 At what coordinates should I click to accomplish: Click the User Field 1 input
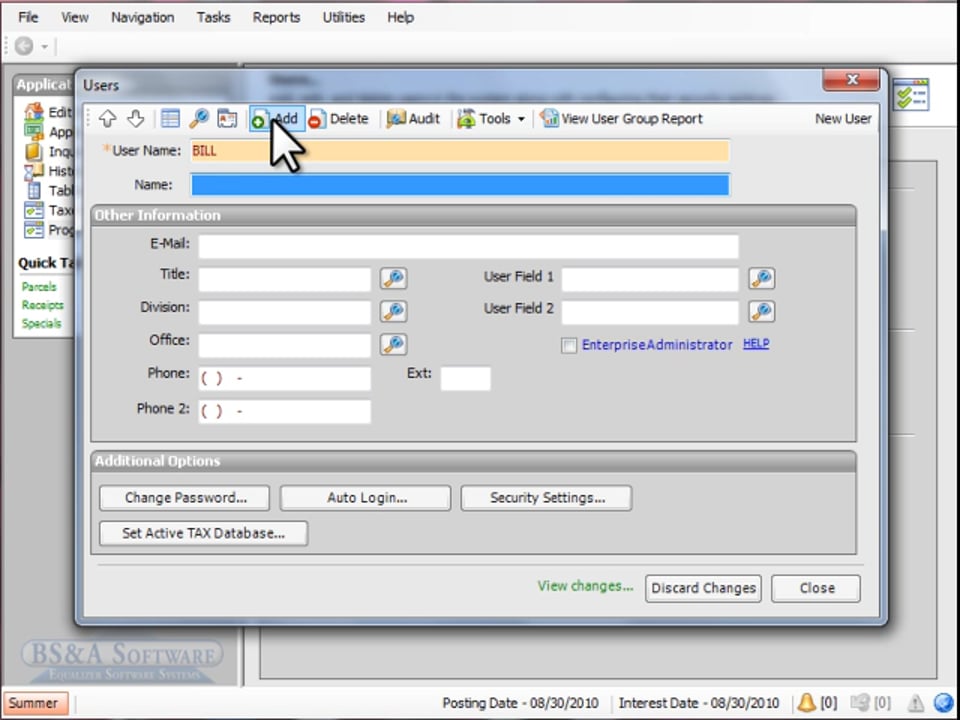(x=650, y=279)
